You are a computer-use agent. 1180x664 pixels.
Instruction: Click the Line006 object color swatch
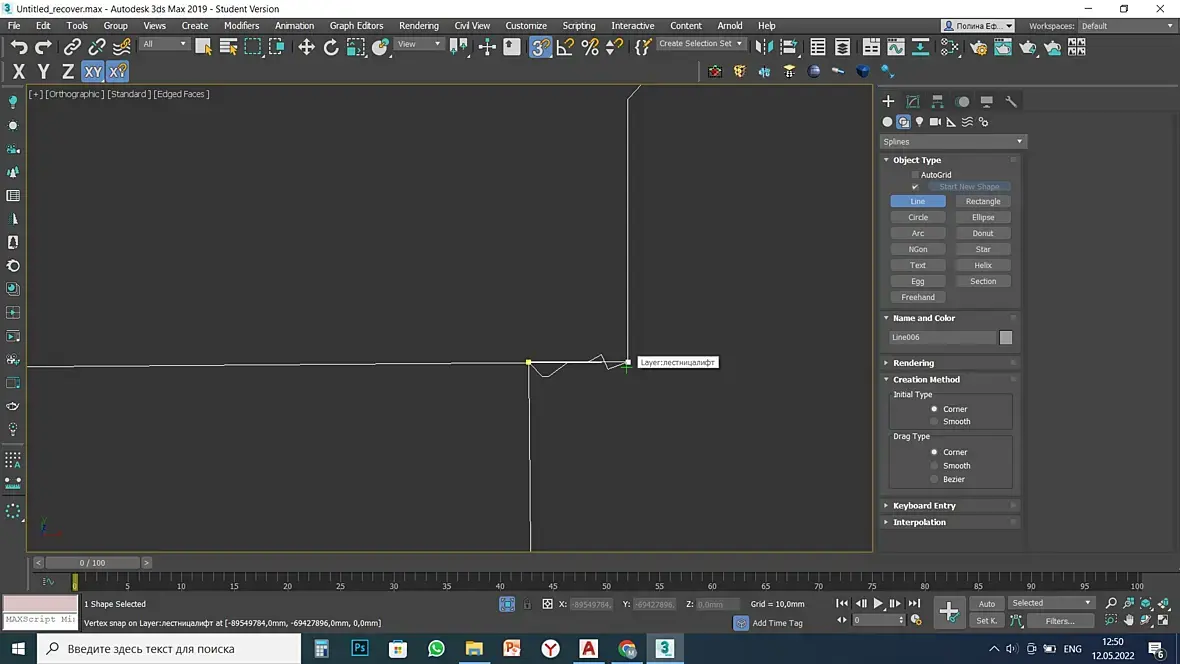[1006, 338]
